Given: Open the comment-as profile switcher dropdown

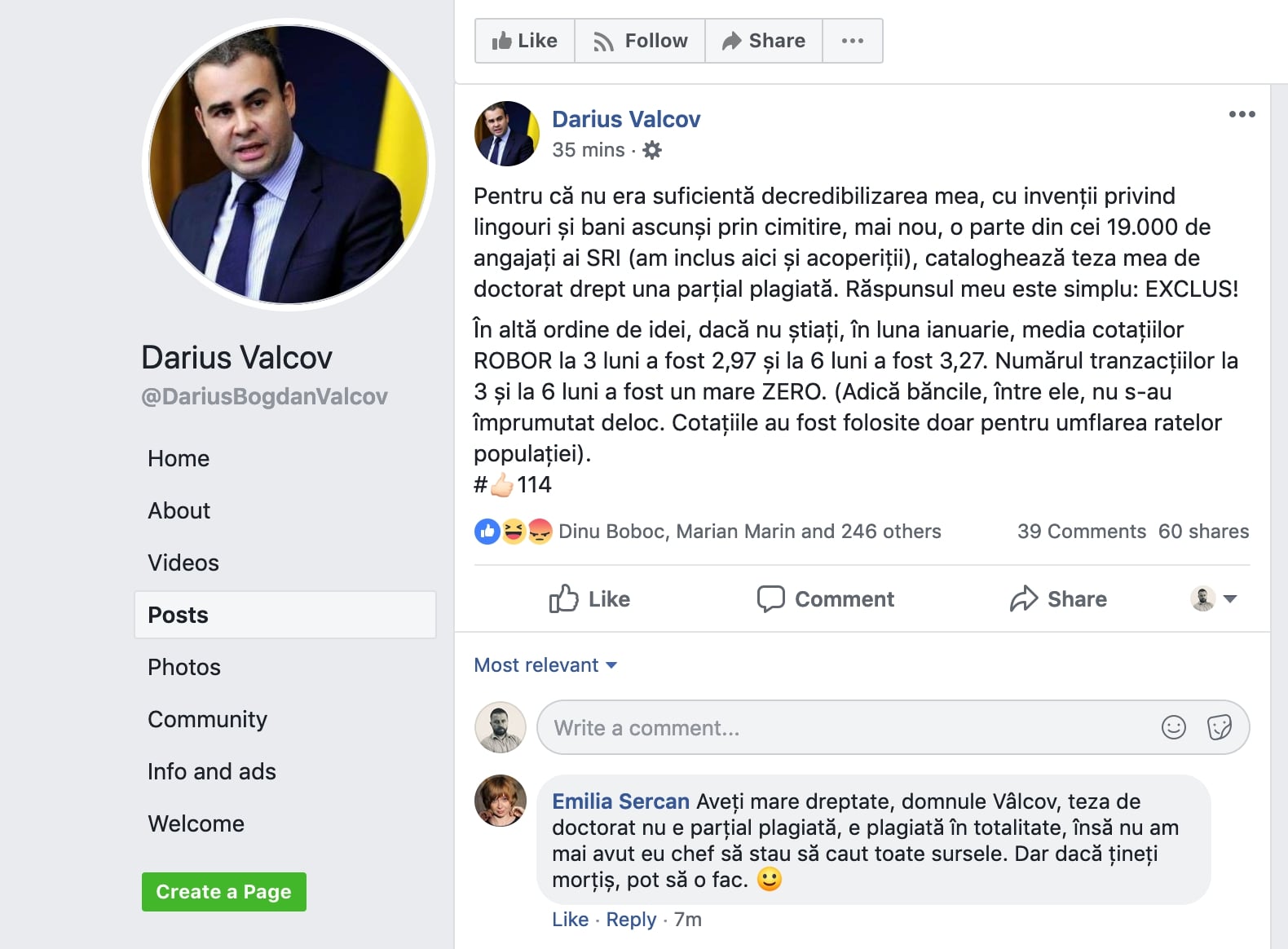Looking at the screenshot, I should pos(1214,599).
